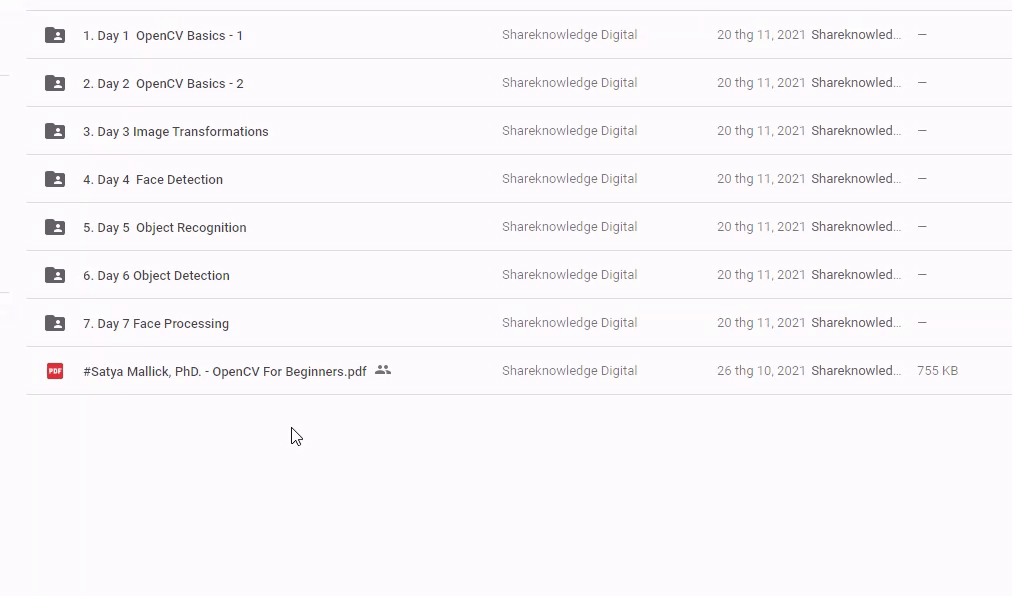Click folder icon for Day 7 Face Processing
Viewport: 1012px width, 596px height.
click(55, 323)
